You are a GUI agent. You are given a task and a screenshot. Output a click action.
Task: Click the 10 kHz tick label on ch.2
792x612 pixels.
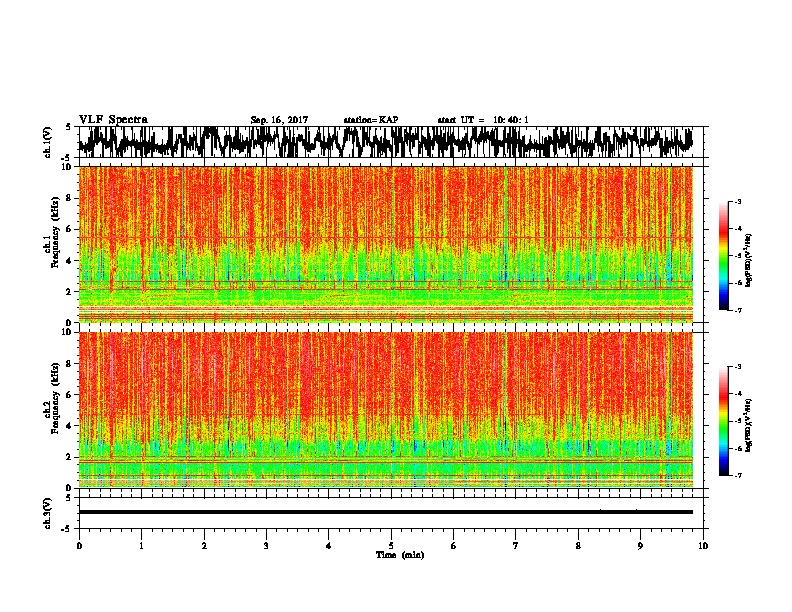pos(67,332)
